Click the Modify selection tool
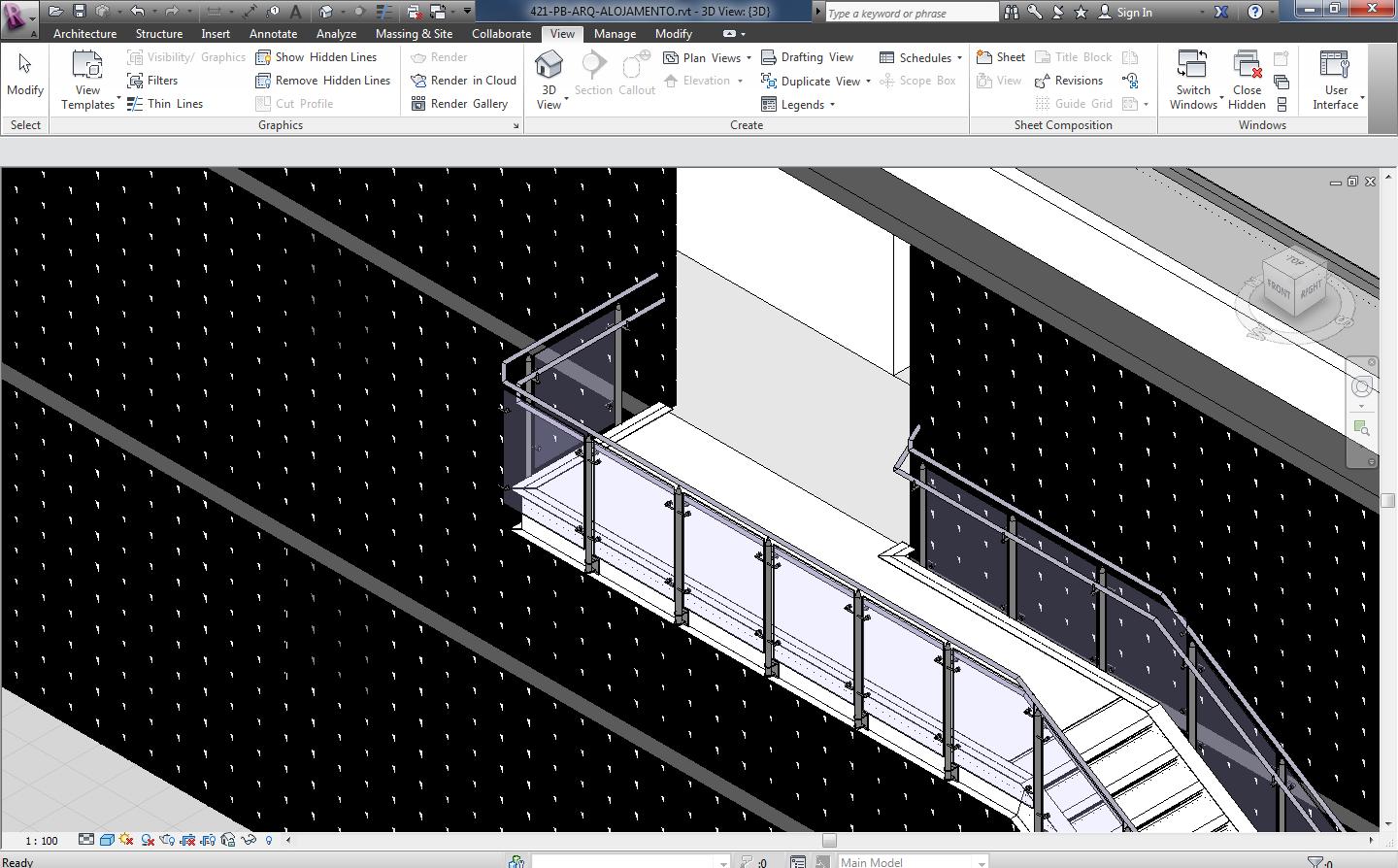This screenshot has height=868, width=1398. coord(25,76)
